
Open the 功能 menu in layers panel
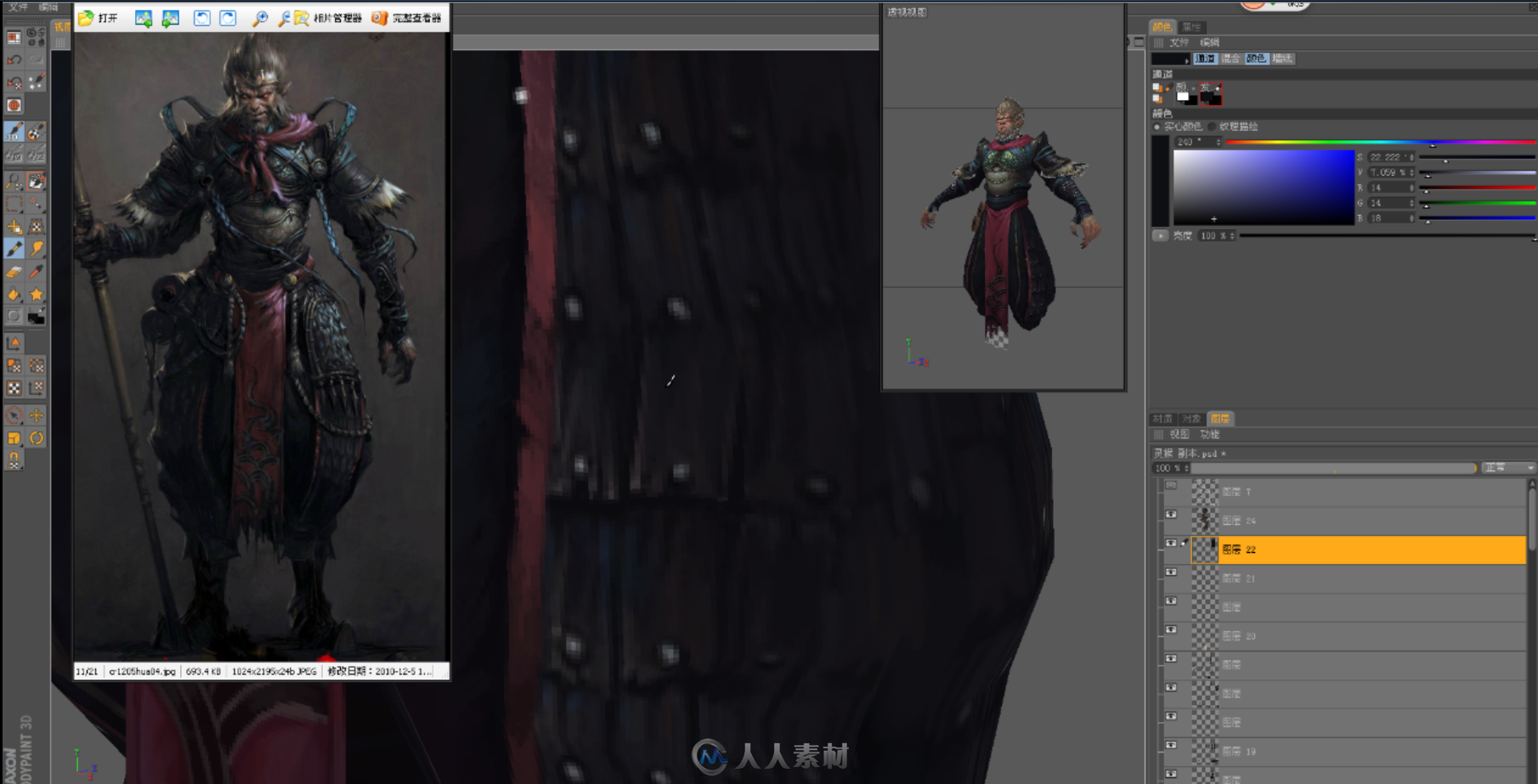(1209, 435)
